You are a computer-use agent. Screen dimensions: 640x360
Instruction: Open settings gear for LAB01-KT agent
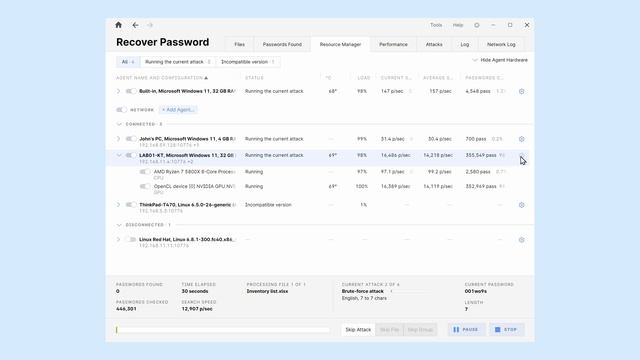pos(522,156)
